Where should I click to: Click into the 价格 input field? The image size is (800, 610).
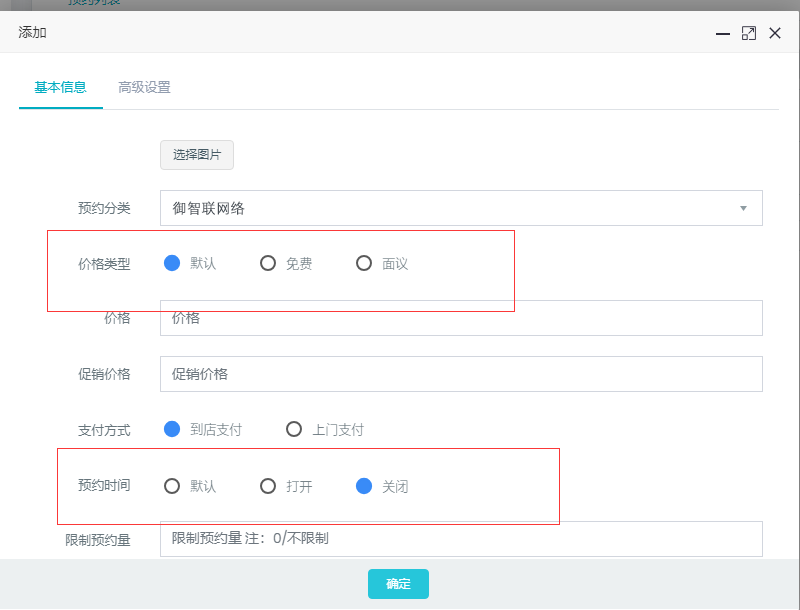tap(460, 318)
